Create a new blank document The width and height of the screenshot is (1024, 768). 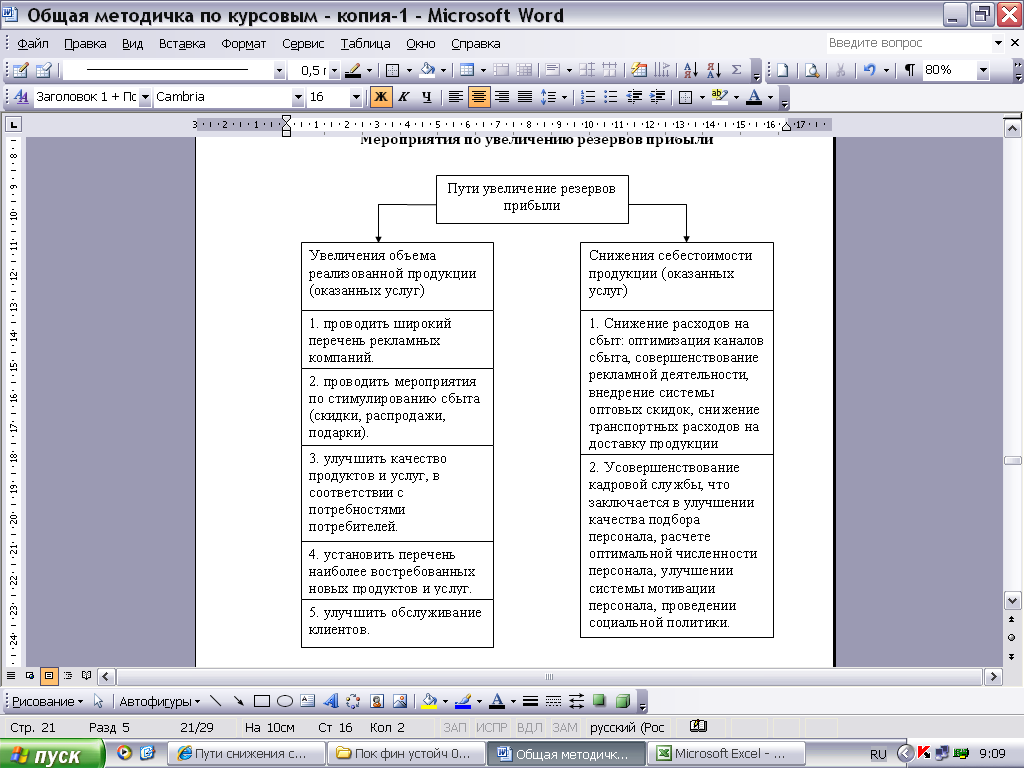tap(782, 70)
